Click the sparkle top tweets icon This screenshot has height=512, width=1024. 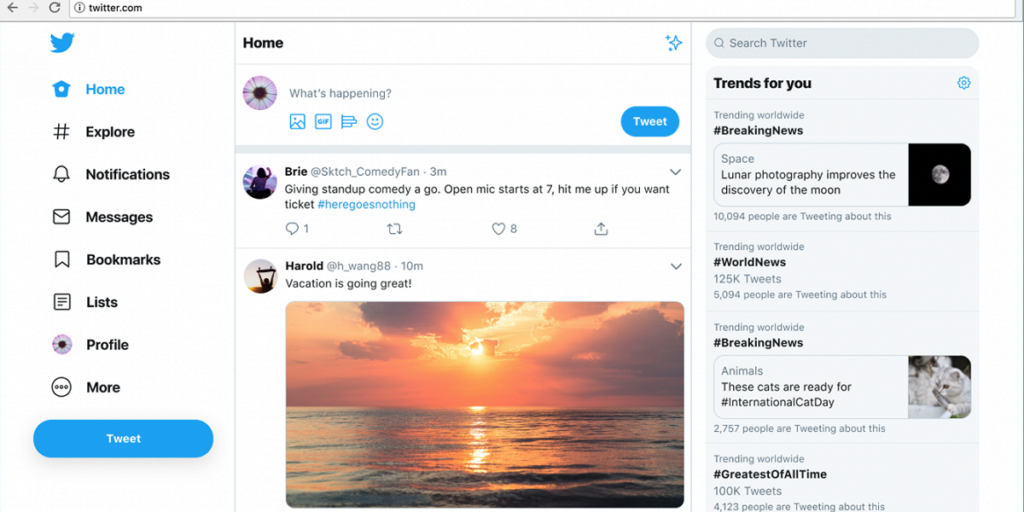[x=673, y=43]
